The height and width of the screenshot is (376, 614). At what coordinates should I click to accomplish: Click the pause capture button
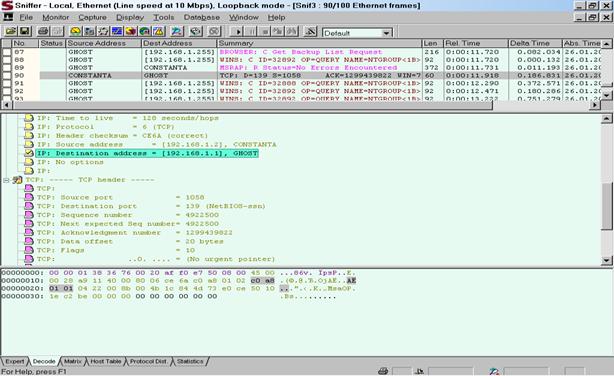click(251, 31)
